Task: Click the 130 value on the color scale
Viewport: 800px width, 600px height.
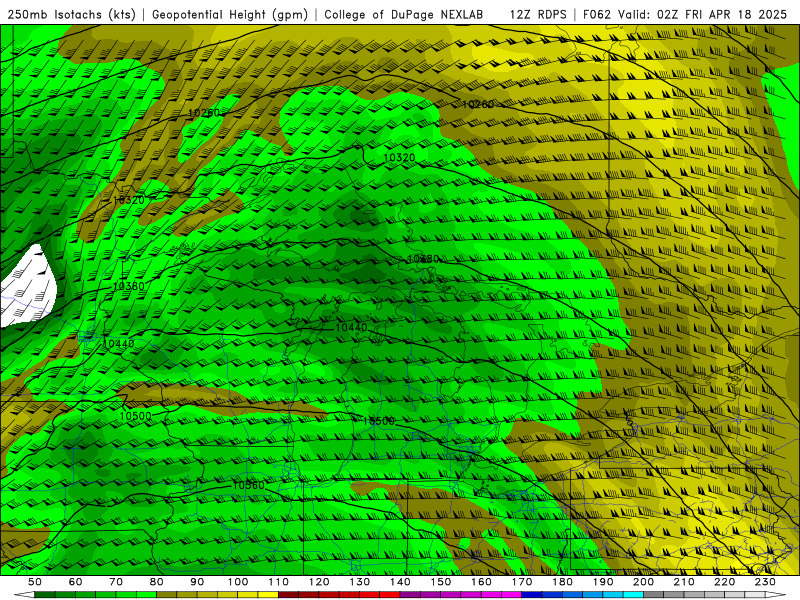Action: tap(360, 582)
